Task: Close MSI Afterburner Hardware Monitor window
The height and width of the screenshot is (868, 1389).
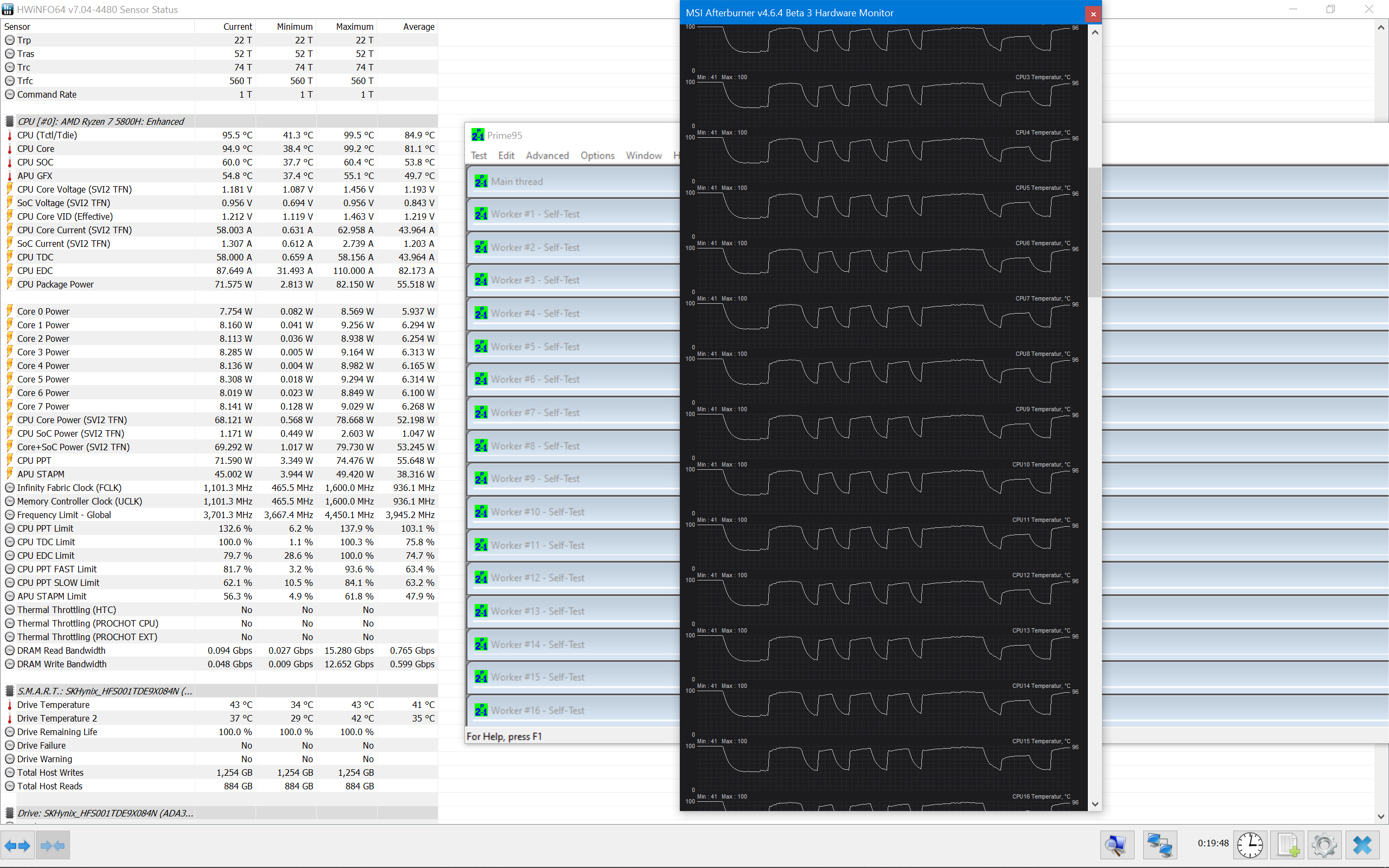Action: click(1093, 14)
